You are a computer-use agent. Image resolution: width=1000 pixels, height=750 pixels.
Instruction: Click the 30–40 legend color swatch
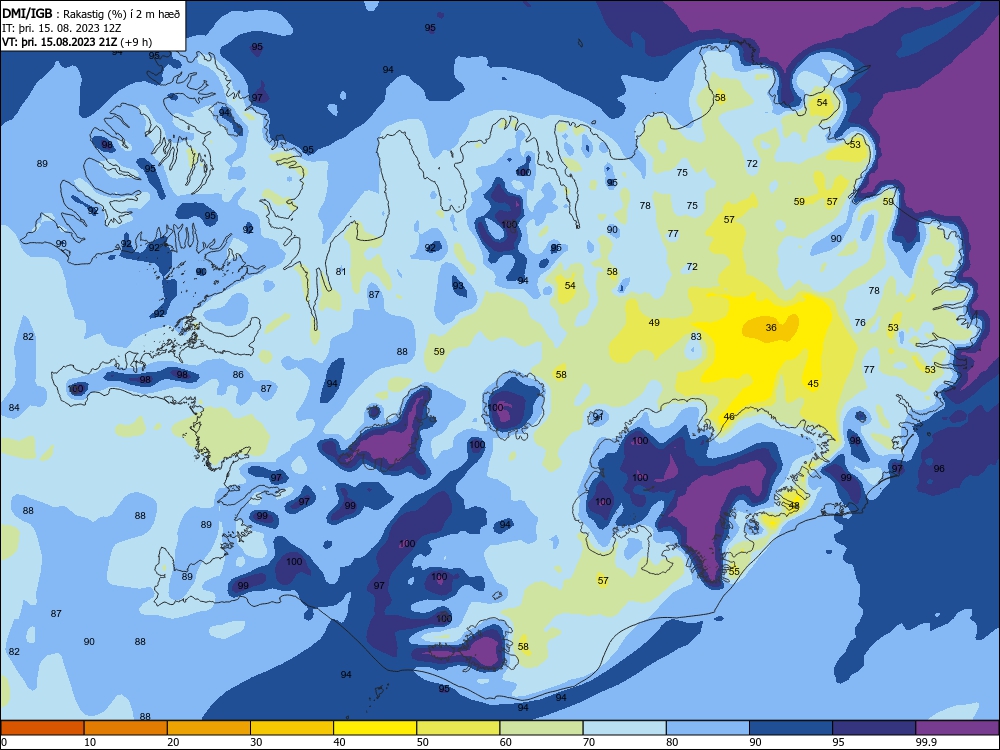[x=292, y=728]
